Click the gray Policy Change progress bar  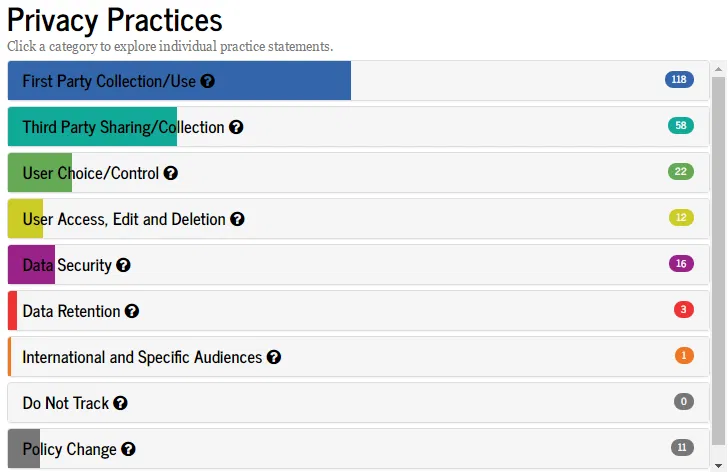tap(24, 449)
